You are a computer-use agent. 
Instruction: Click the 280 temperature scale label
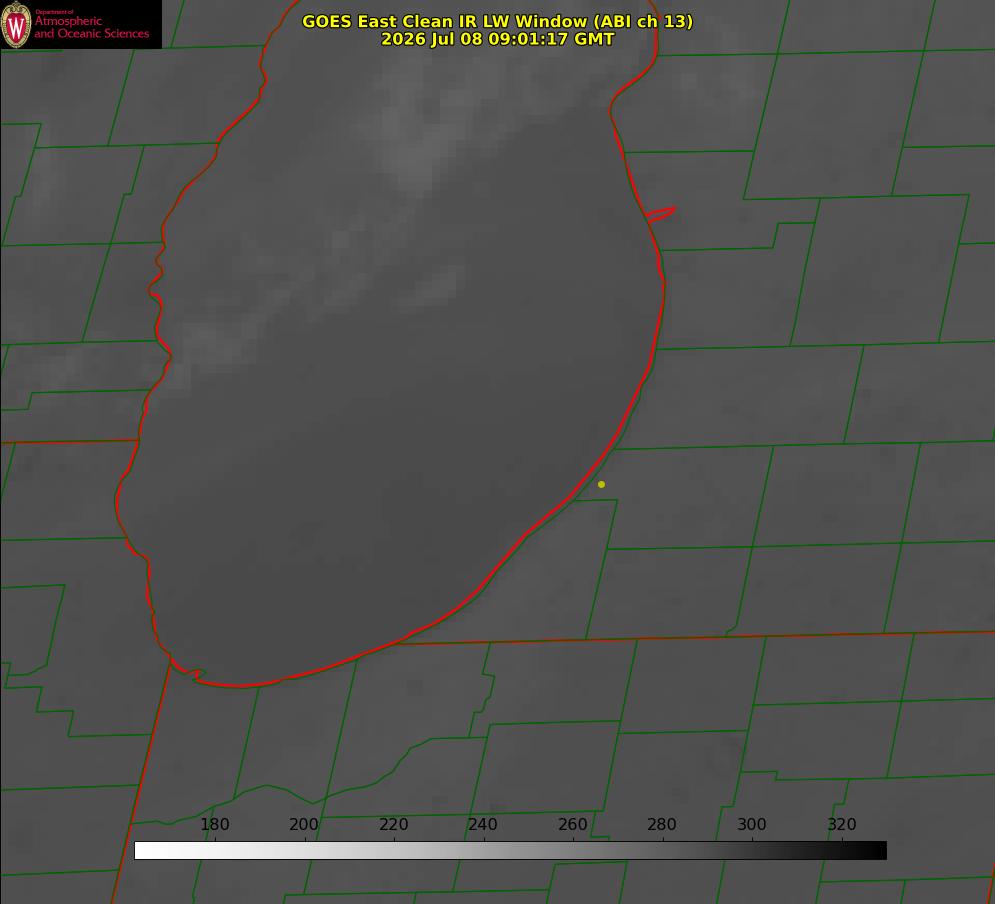coord(662,824)
